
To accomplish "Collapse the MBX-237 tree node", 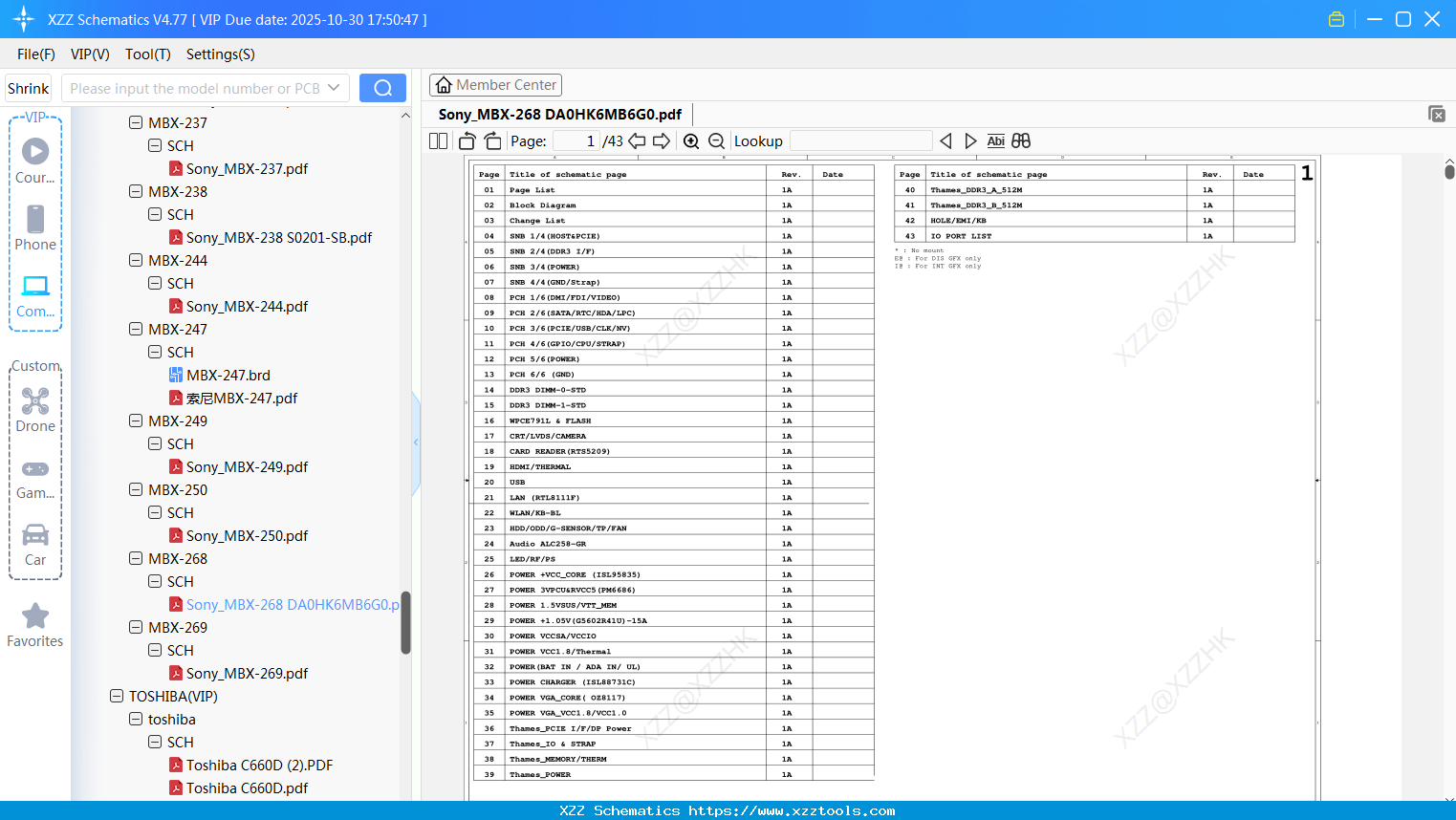I will [x=136, y=123].
